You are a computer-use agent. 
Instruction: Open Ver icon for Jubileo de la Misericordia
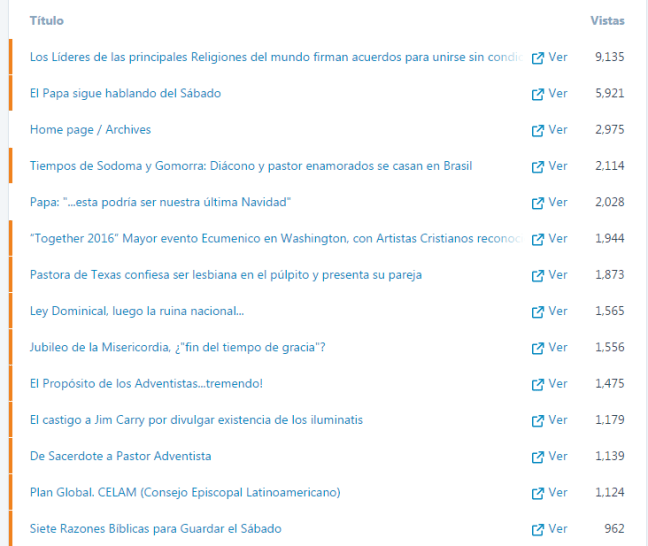(538, 348)
